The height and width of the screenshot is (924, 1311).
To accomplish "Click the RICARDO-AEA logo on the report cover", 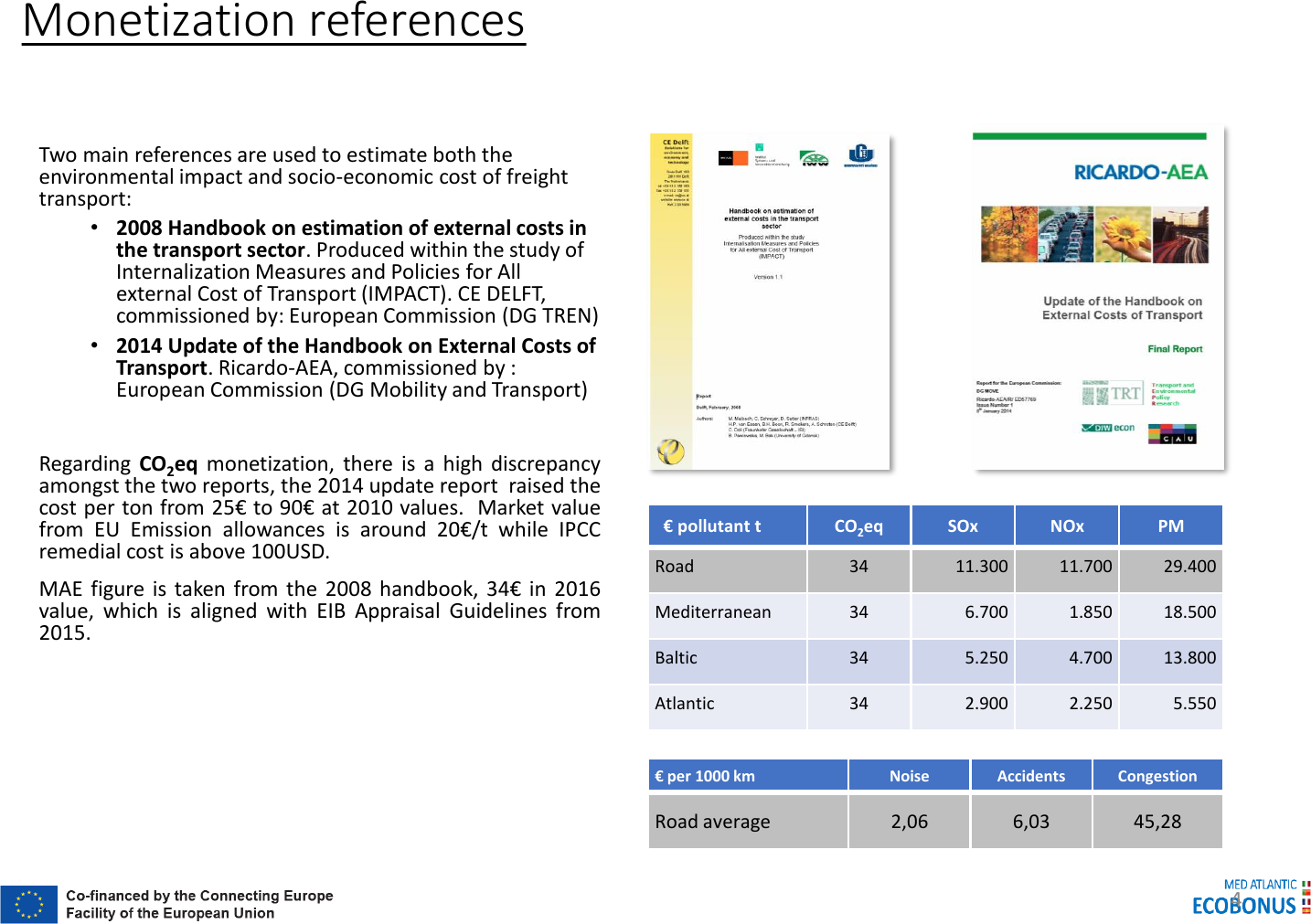I will point(1142,171).
